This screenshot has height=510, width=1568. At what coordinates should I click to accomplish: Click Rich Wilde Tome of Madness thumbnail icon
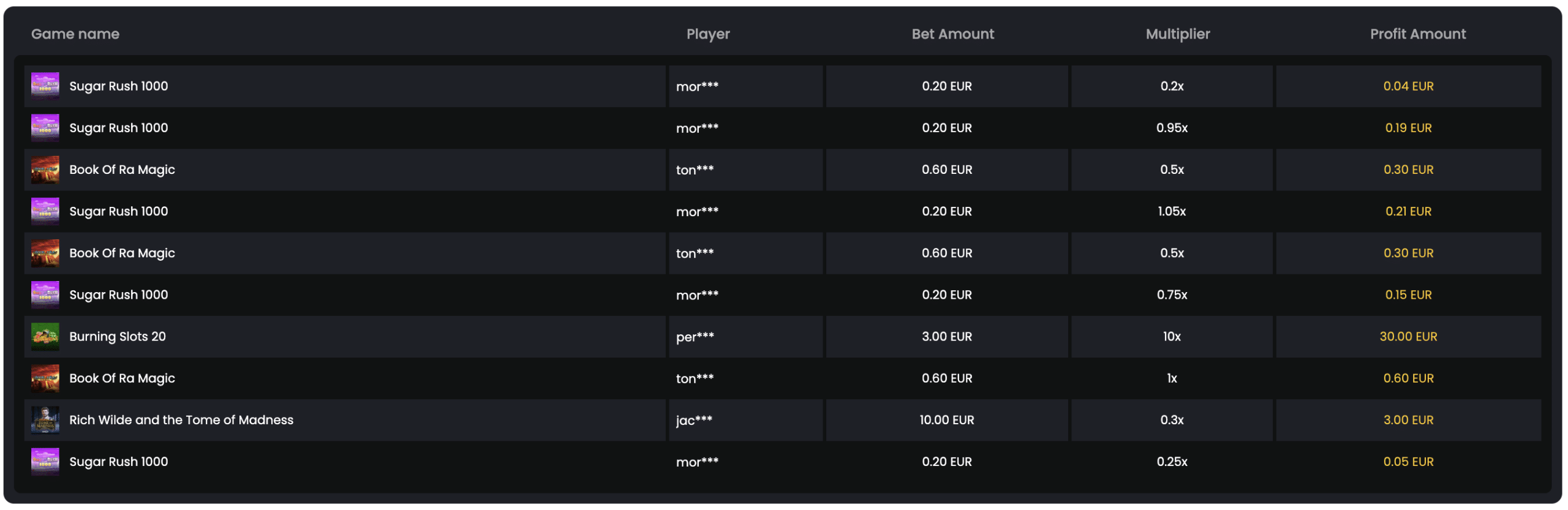45,420
